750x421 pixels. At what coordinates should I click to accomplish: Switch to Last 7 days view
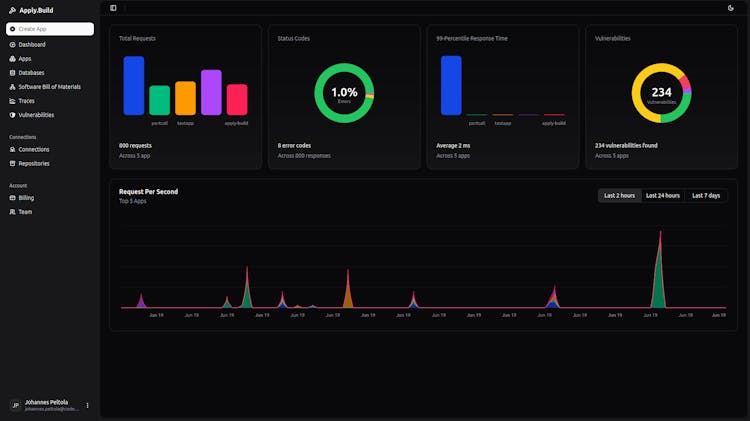pyautogui.click(x=706, y=196)
